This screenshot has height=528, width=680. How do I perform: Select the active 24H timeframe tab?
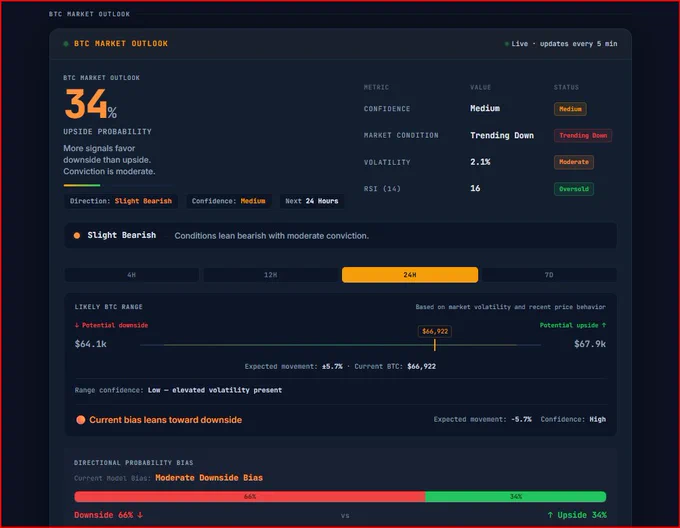coord(410,275)
